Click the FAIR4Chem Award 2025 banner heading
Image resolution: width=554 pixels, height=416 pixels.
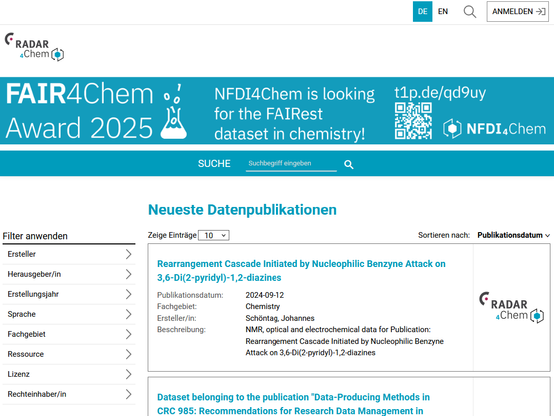[79, 111]
